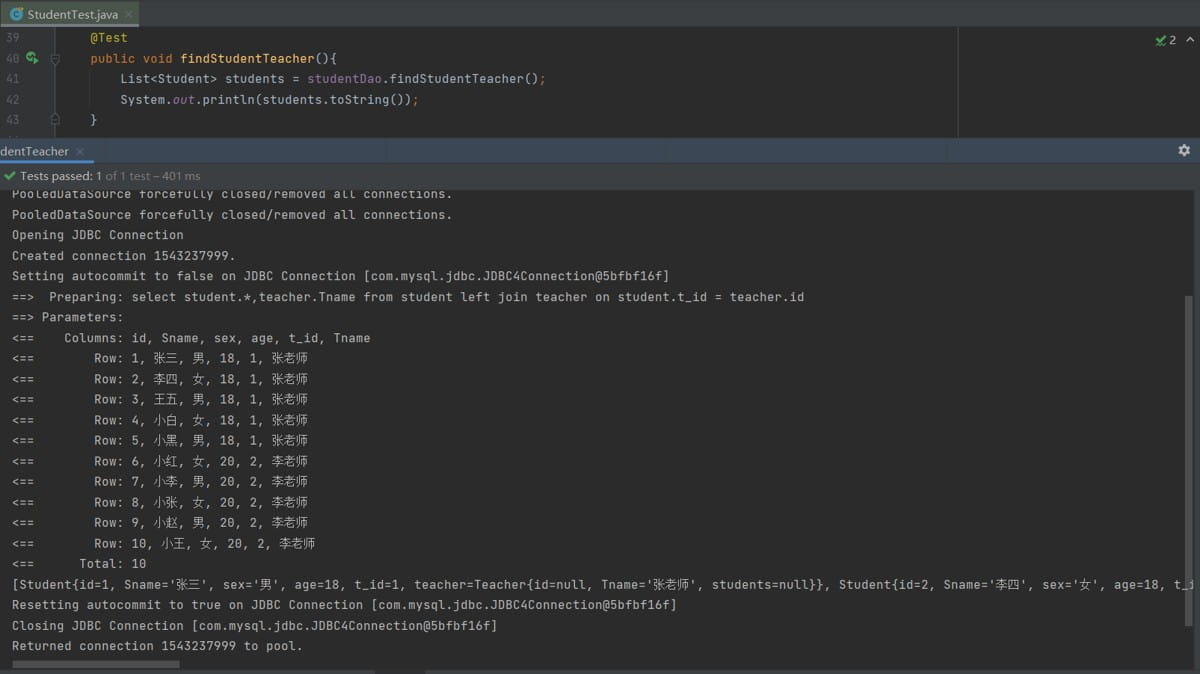Open the Run panel settings gear
The width and height of the screenshot is (1200, 674).
(x=1184, y=150)
